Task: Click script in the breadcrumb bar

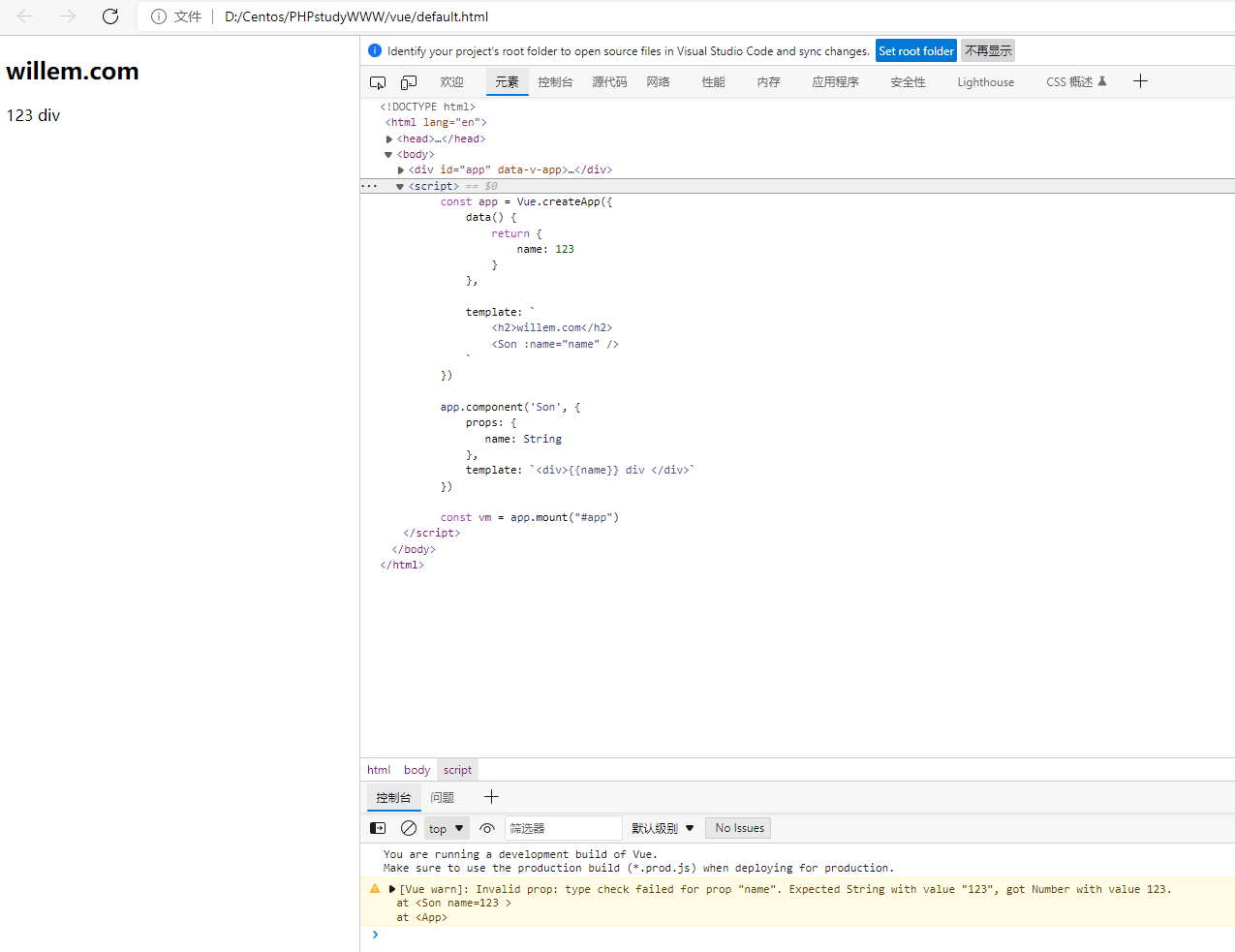Action: click(x=457, y=770)
